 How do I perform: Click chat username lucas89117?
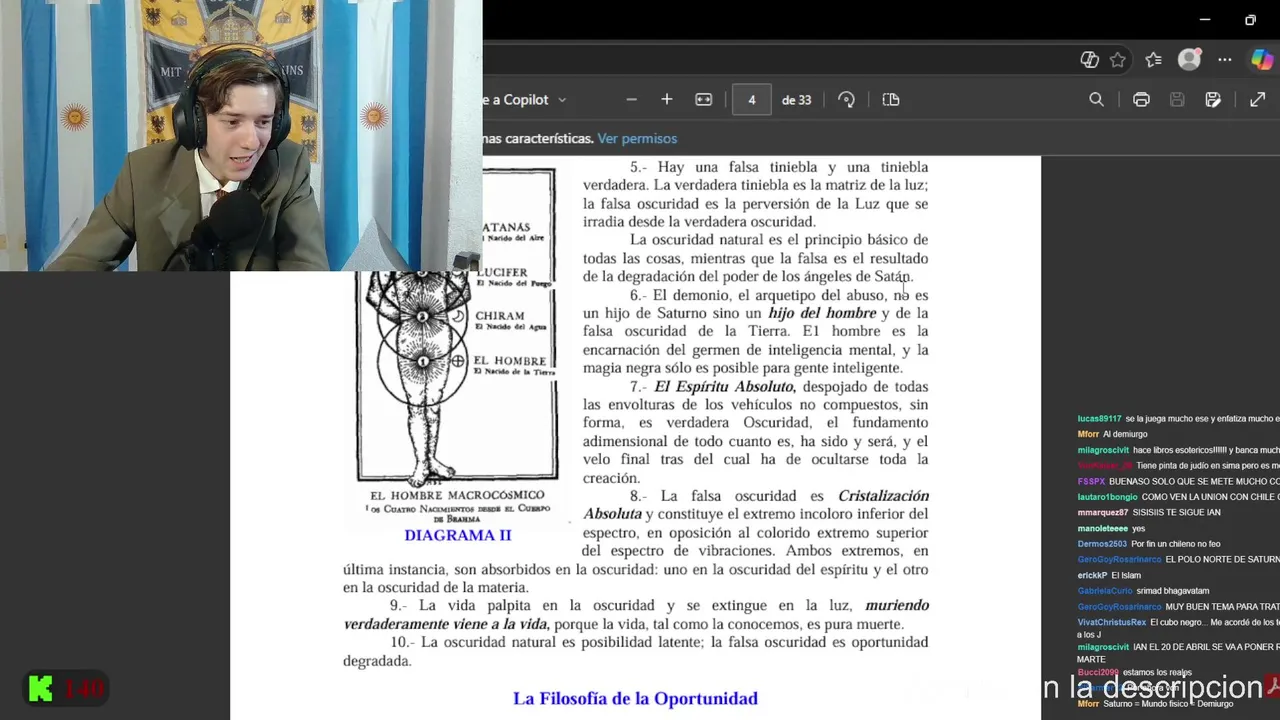pos(1099,419)
